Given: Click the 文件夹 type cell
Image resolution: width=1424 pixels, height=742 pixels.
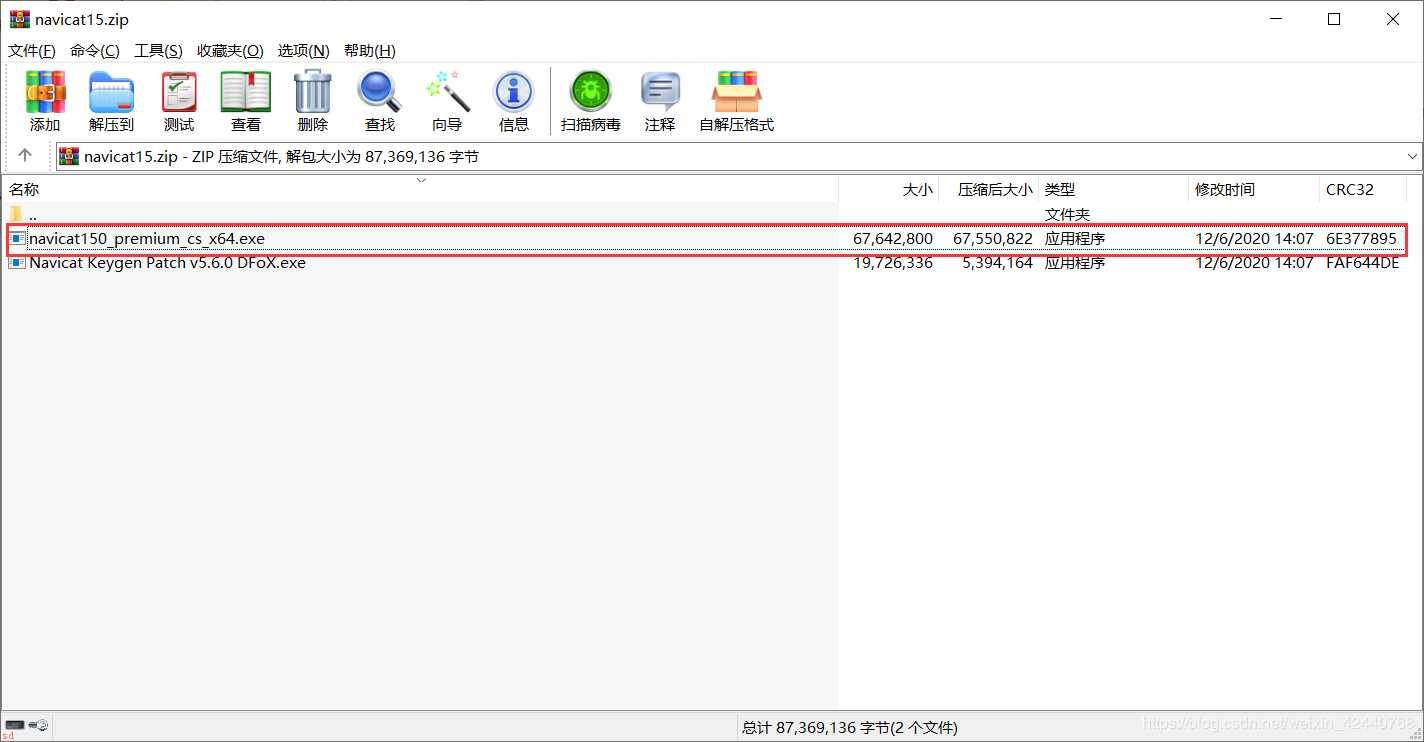Looking at the screenshot, I should [x=1067, y=214].
